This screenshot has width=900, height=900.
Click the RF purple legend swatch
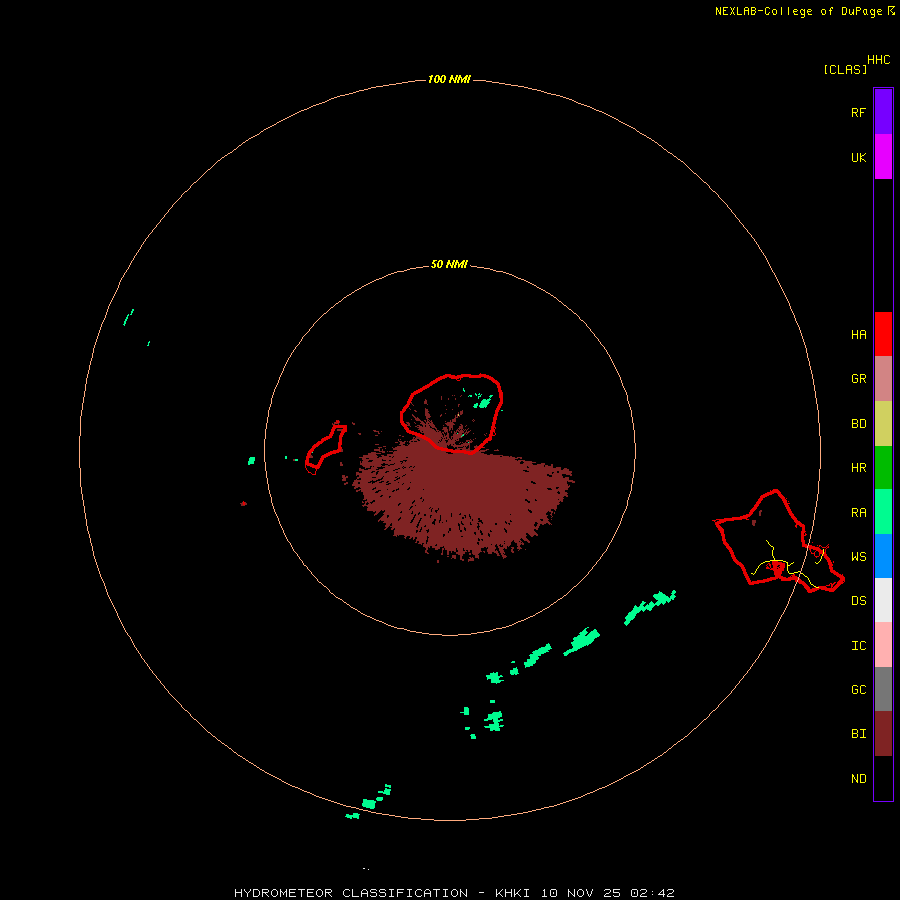tap(883, 112)
